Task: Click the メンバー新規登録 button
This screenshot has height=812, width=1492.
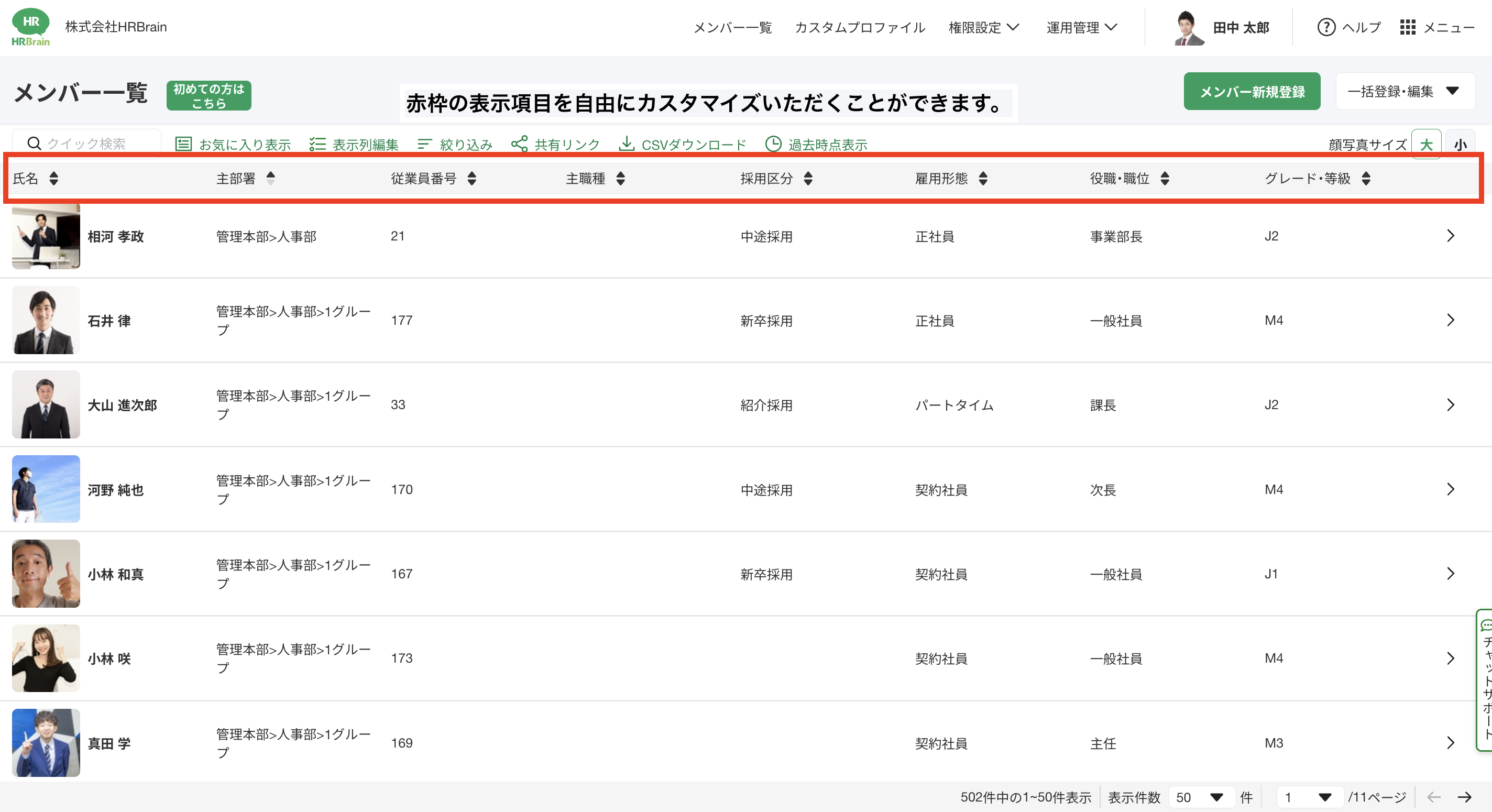Action: pyautogui.click(x=1252, y=91)
